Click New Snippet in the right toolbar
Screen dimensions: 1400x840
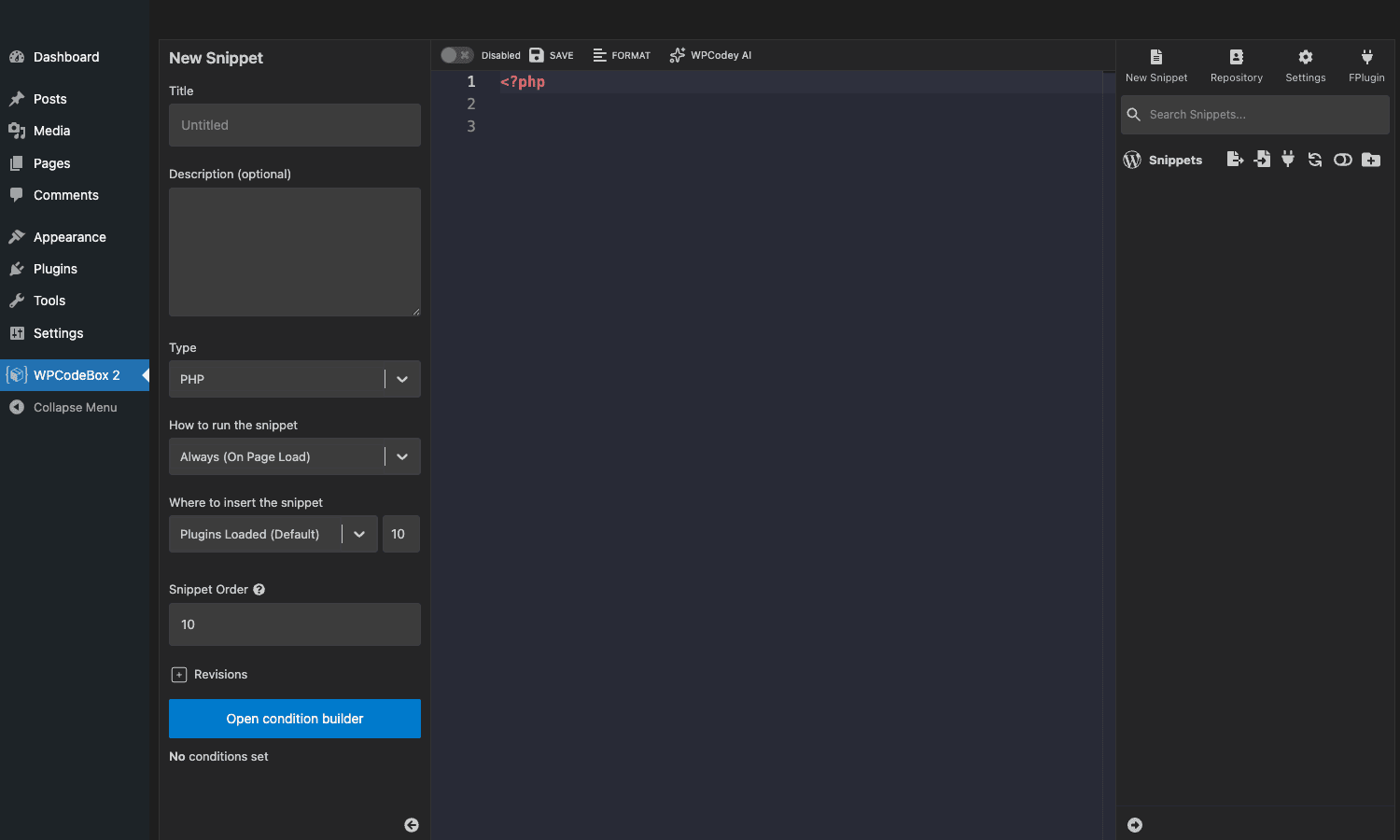click(1156, 65)
